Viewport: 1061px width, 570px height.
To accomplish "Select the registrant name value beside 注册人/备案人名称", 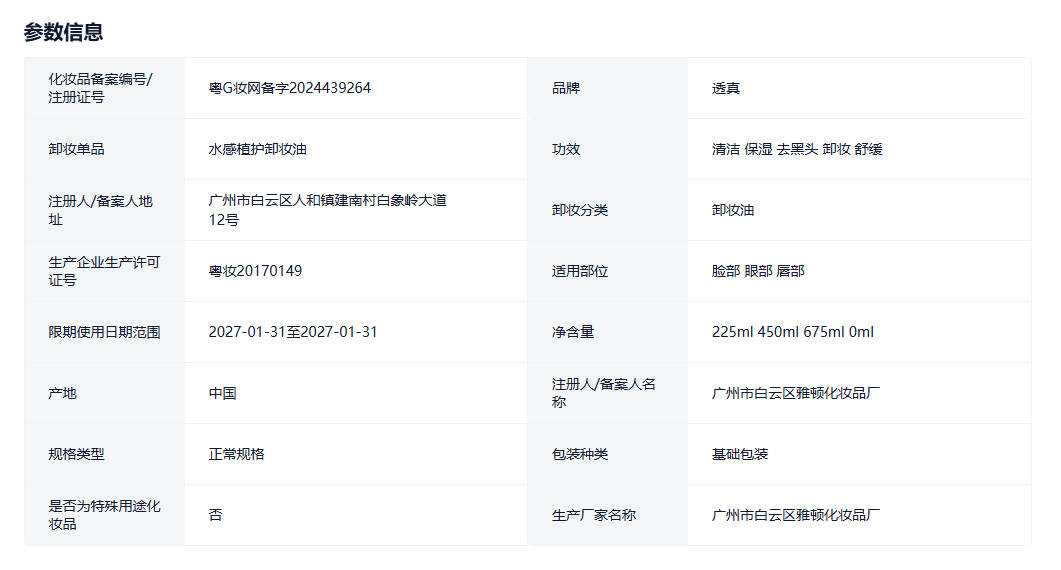I will click(796, 393).
